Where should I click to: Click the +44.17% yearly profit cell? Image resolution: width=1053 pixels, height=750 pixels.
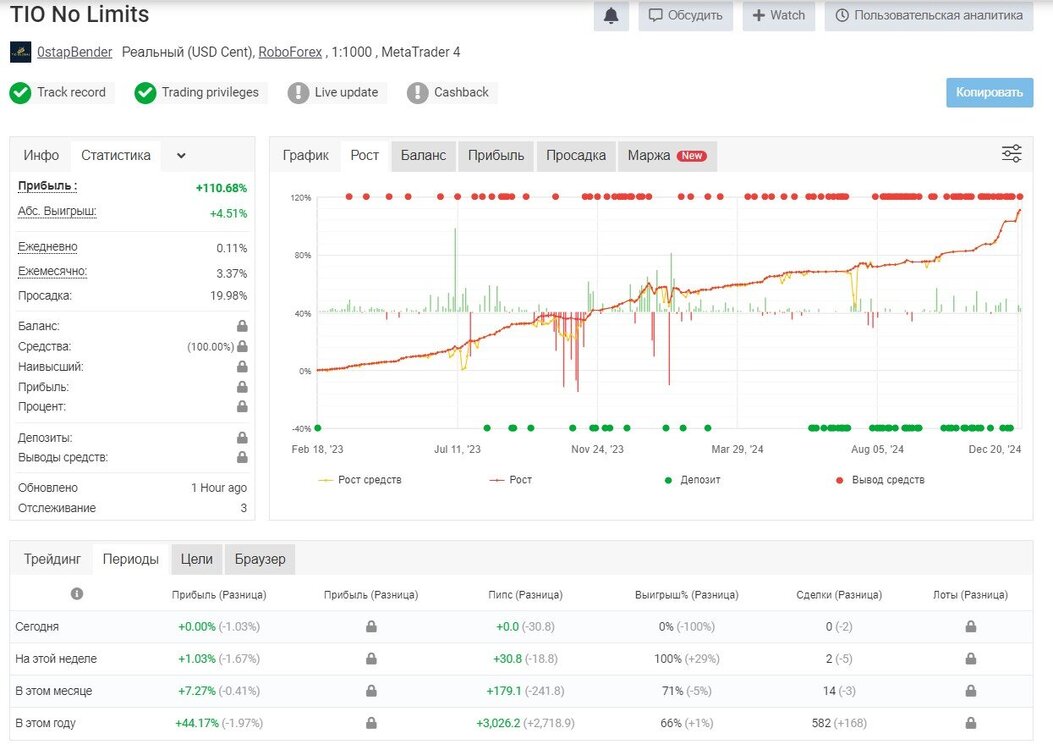click(219, 723)
